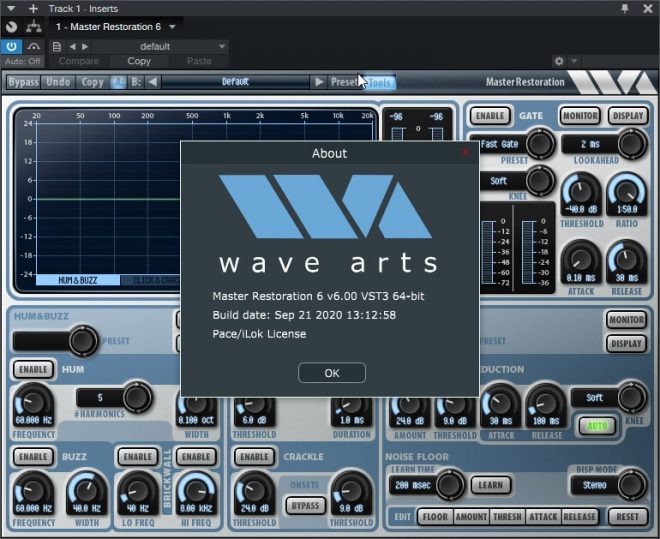The width and height of the screenshot is (660, 539).
Task: Enable the brickwall Hi Freq filter
Action: point(196,457)
